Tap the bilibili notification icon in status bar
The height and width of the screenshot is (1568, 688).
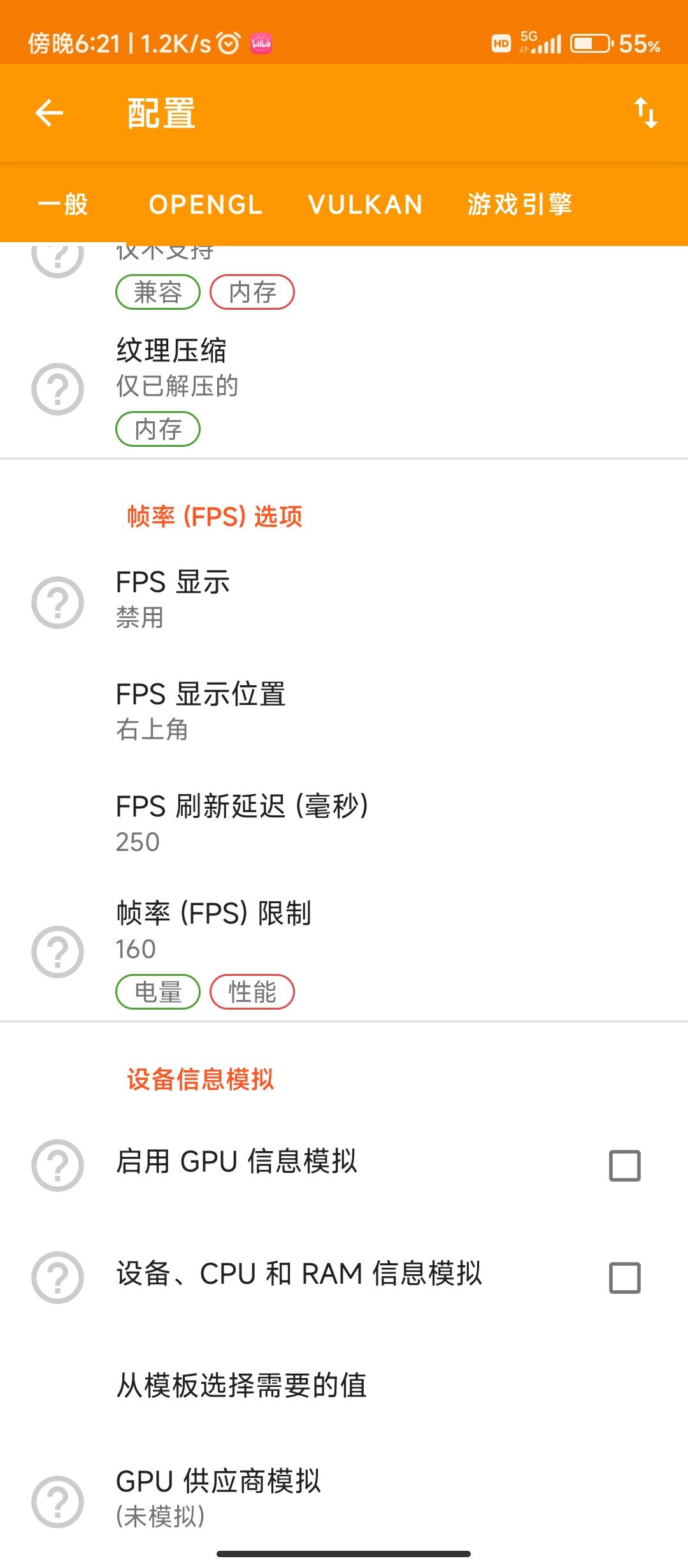click(261, 43)
